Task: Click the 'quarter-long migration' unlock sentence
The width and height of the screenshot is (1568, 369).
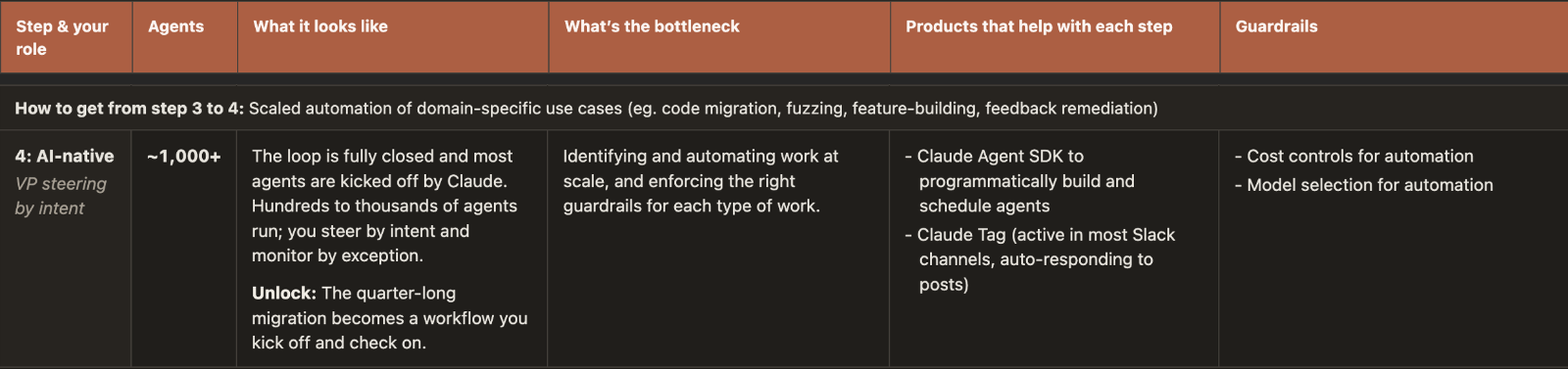Action: (390, 318)
